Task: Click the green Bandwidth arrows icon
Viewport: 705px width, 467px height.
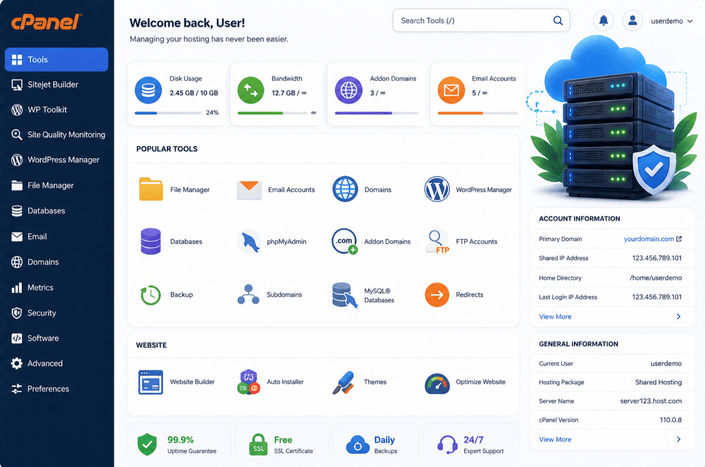Action: (251, 90)
